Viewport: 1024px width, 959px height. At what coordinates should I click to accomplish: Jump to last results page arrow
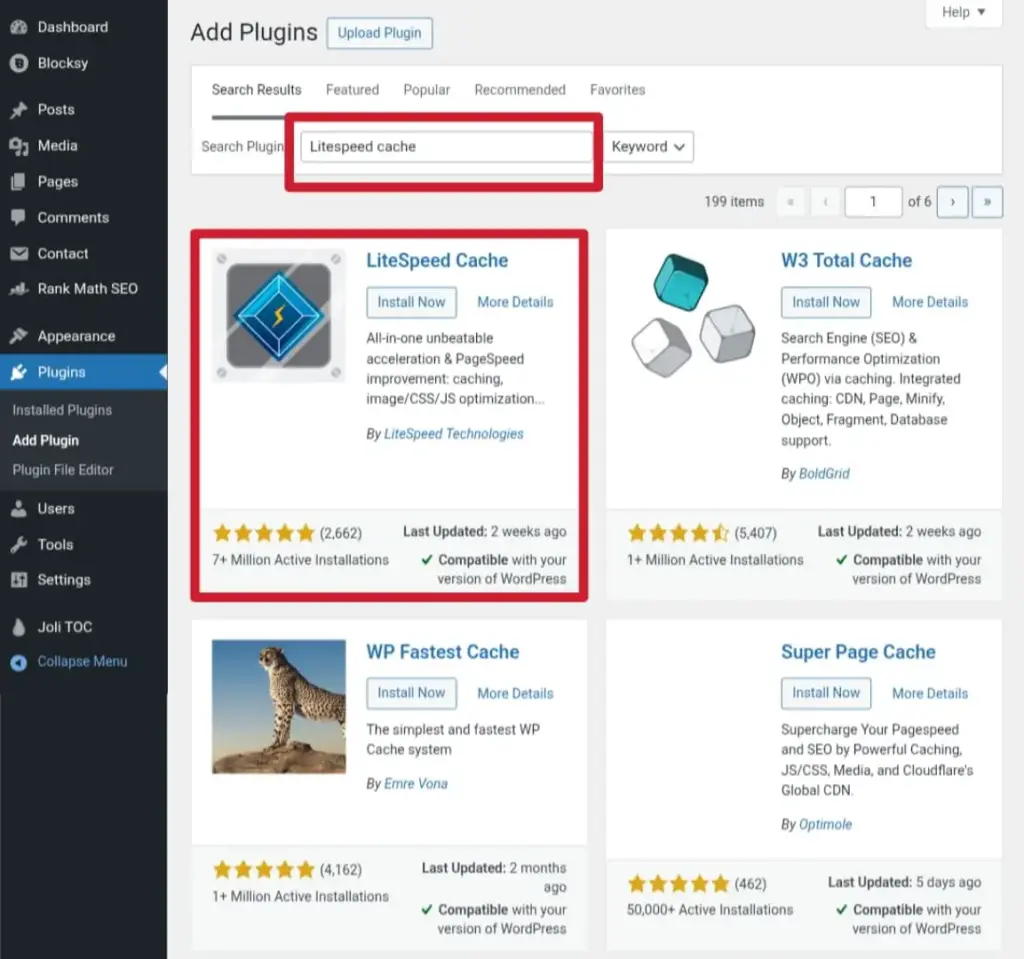(987, 202)
